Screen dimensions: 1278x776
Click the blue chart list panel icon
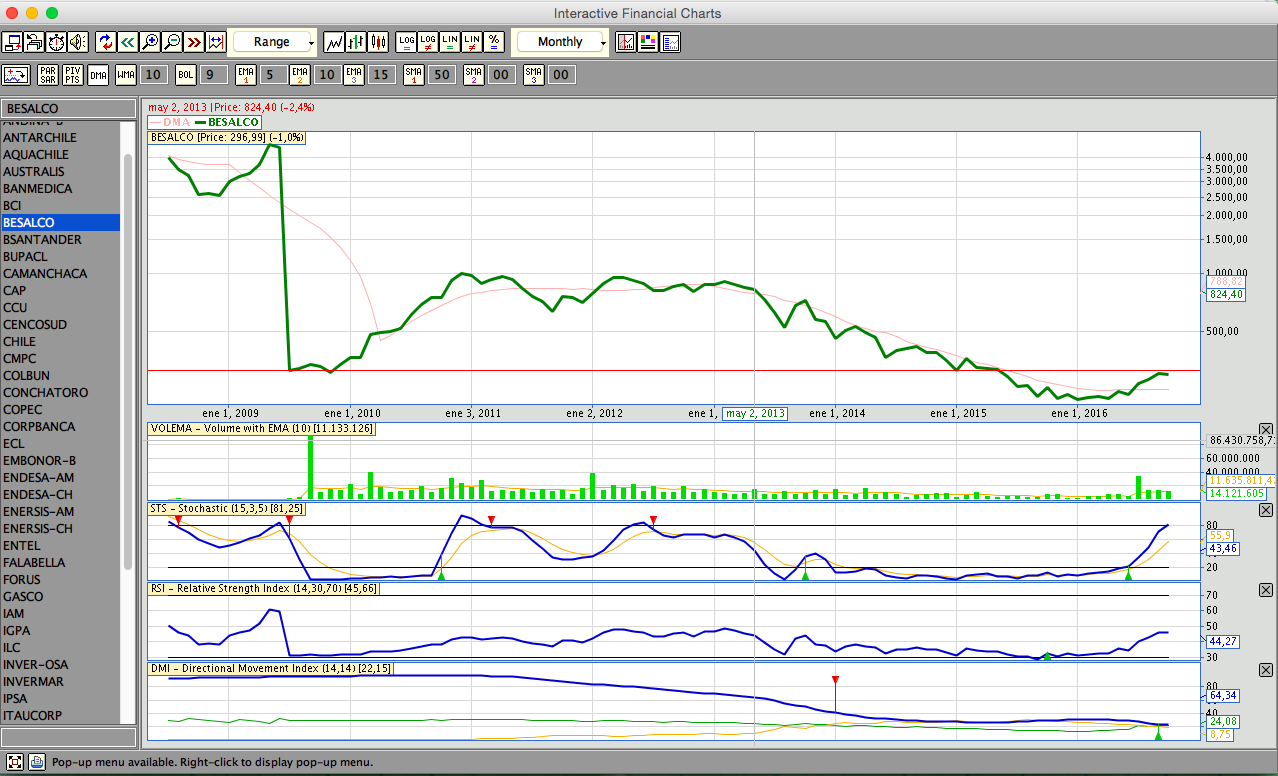click(x=670, y=42)
